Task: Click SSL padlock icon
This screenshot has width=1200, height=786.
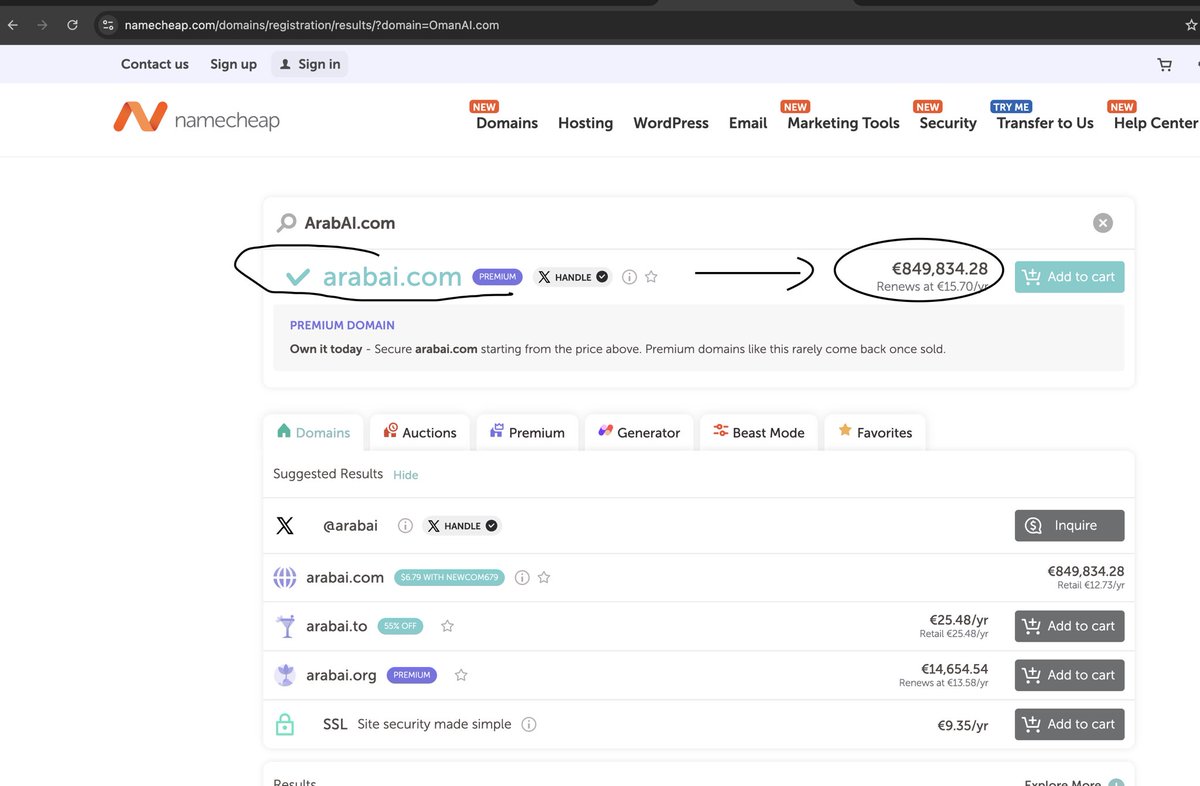Action: pos(285,724)
